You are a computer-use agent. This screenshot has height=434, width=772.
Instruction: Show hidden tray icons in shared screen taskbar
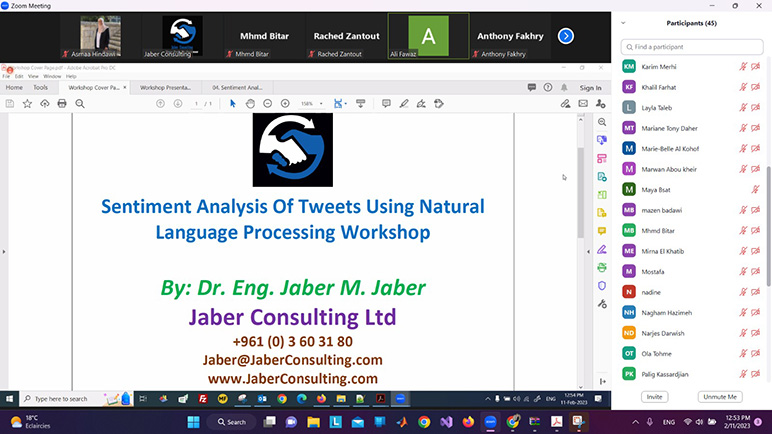coord(487,399)
